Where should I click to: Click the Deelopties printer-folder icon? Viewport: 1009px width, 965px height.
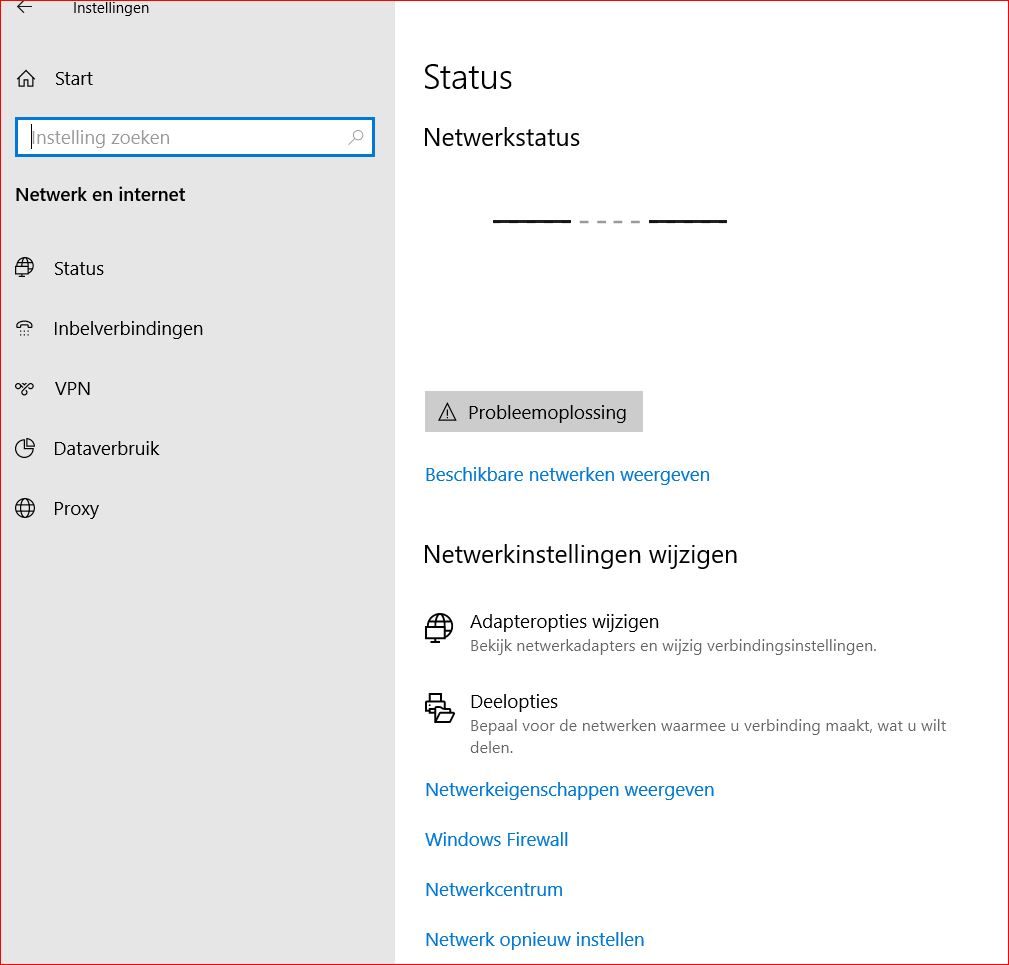click(x=439, y=708)
